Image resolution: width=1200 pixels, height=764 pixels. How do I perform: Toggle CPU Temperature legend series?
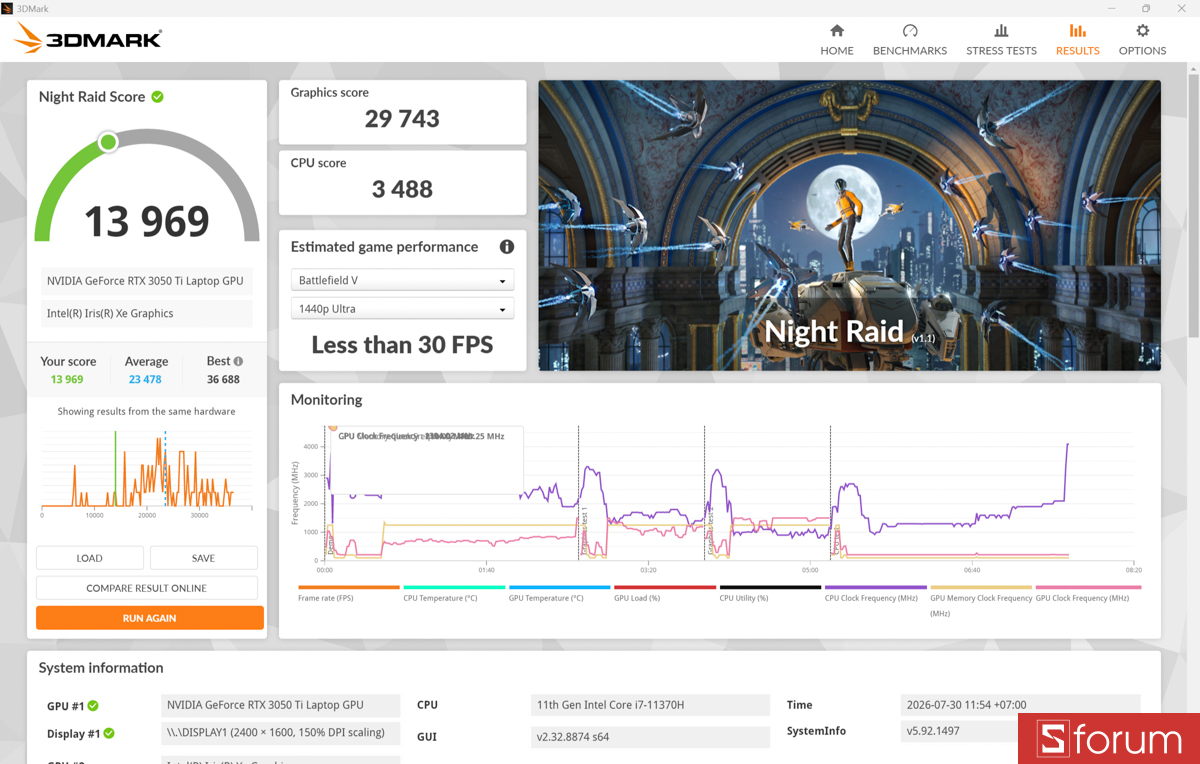[454, 593]
